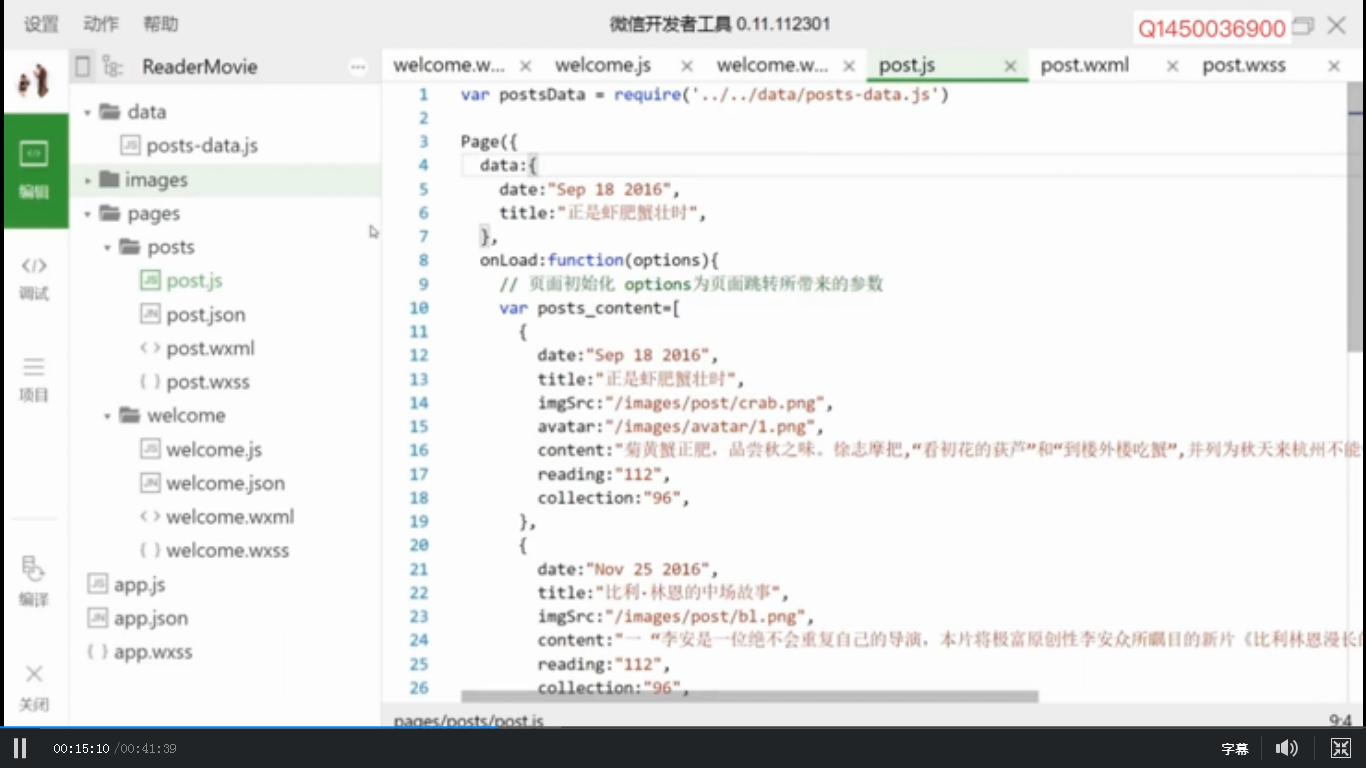1366x768 pixels.
Task: Click the onLoad:function(options) line
Action: point(599,261)
